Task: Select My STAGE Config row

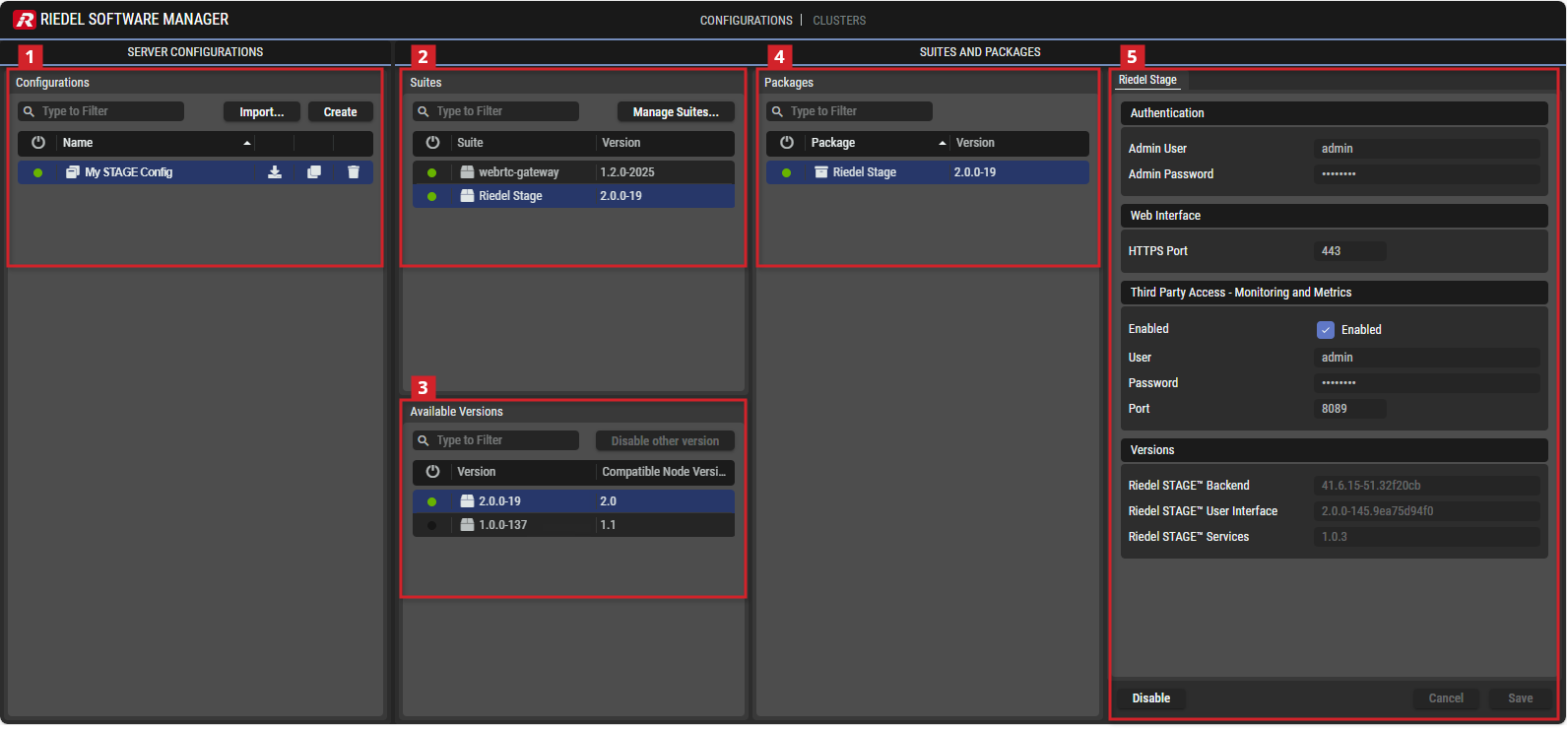Action: pos(195,172)
